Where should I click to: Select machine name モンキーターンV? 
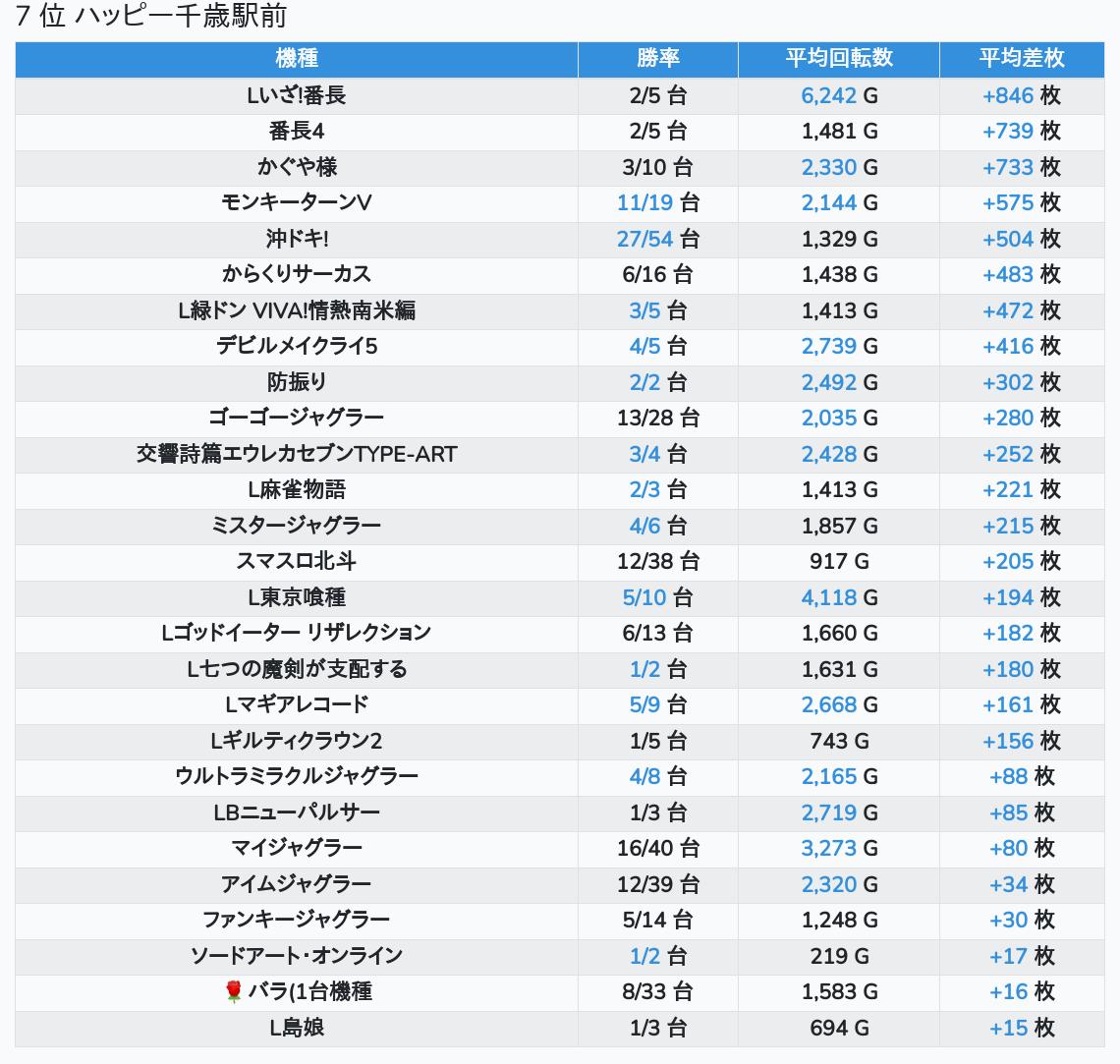(297, 202)
